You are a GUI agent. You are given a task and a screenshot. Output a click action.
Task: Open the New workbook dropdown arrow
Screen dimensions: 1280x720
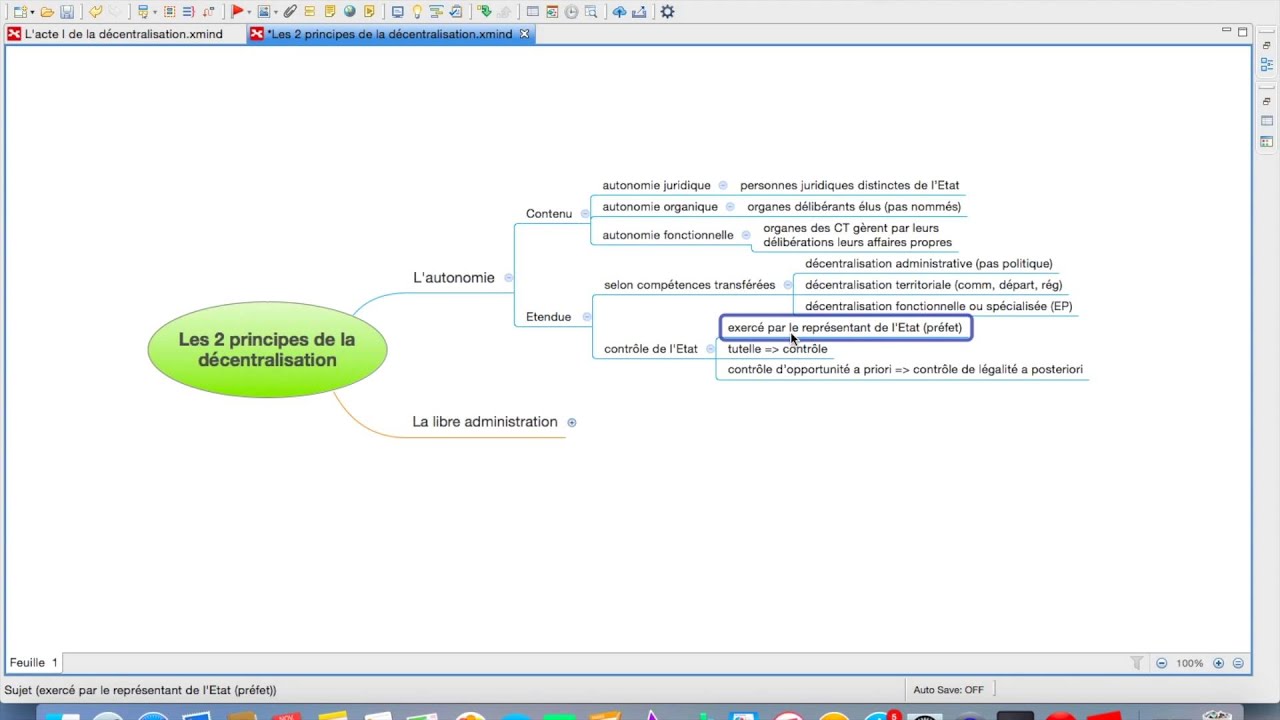pos(32,13)
